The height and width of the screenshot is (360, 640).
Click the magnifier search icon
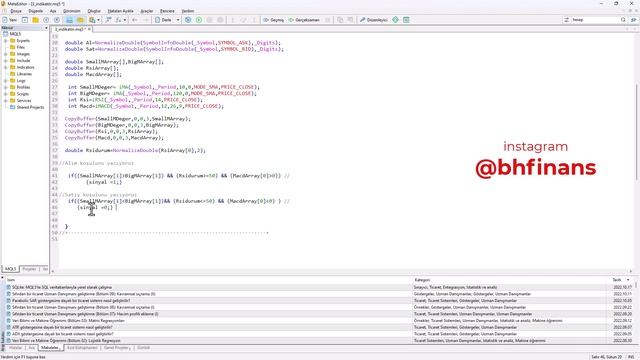click(x=623, y=20)
